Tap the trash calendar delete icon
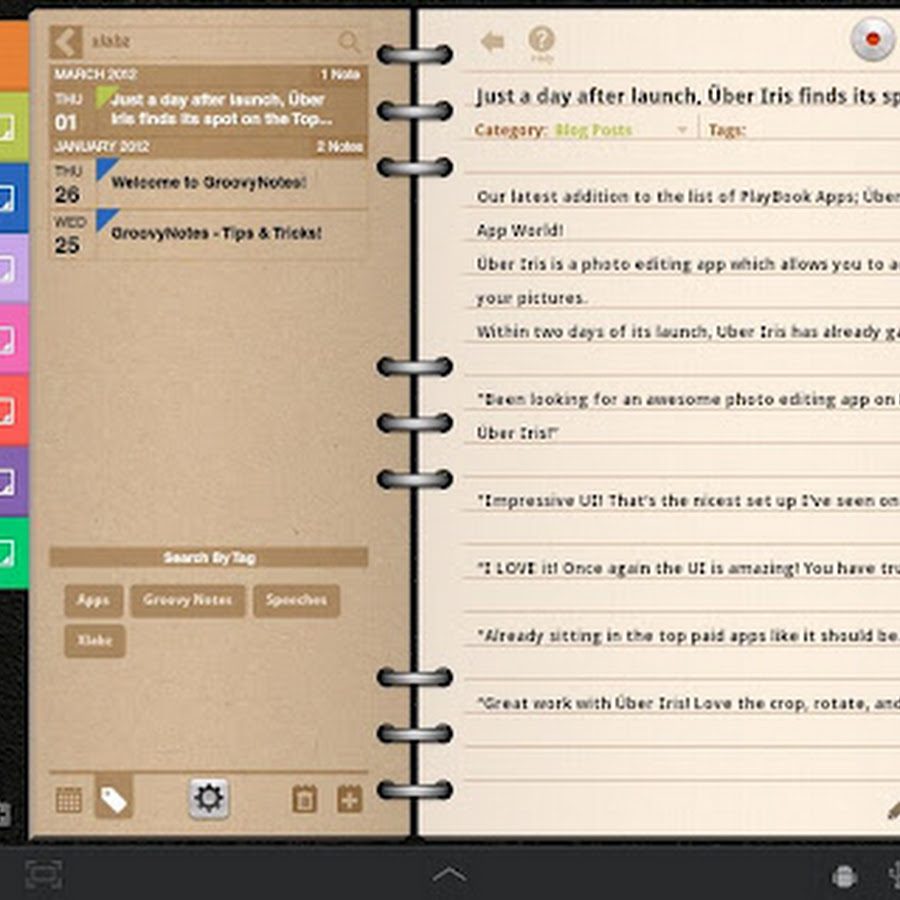Screen dimensions: 900x900 305,799
